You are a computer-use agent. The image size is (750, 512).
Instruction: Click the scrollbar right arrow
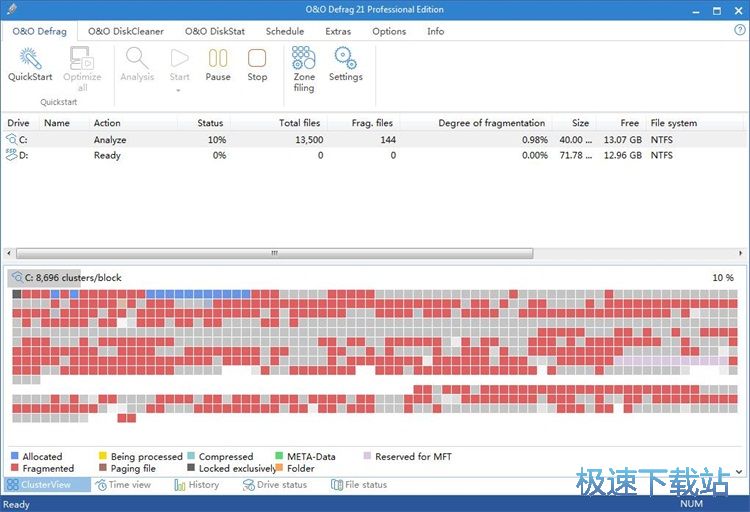click(x=740, y=253)
